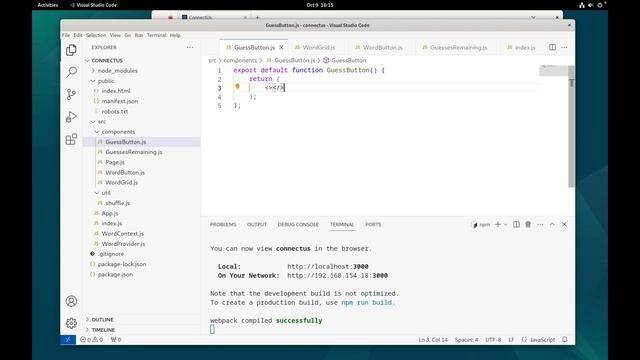Viewport: 640px width, 360px height.
Task: Click the minimap code preview
Action: click(553, 70)
